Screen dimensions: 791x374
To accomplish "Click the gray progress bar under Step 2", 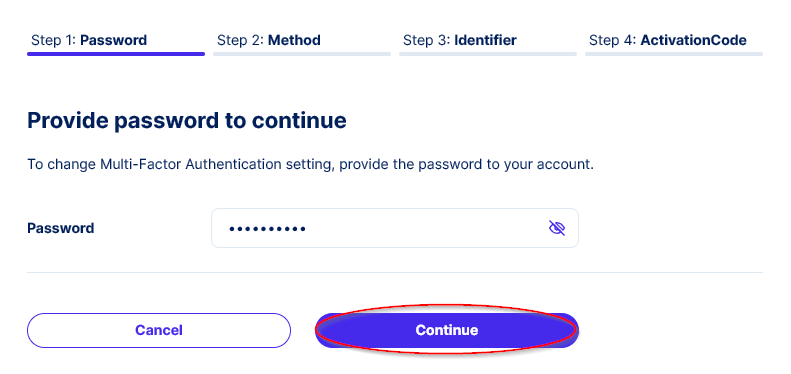I will (302, 54).
